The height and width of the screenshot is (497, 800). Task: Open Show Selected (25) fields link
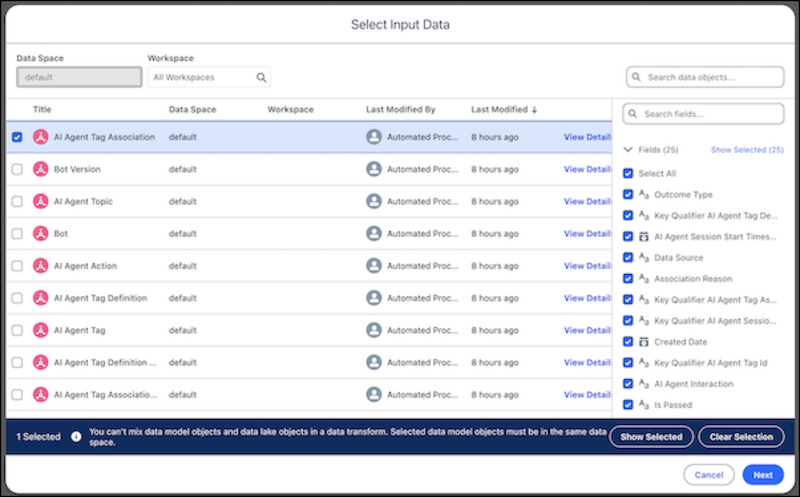point(747,150)
